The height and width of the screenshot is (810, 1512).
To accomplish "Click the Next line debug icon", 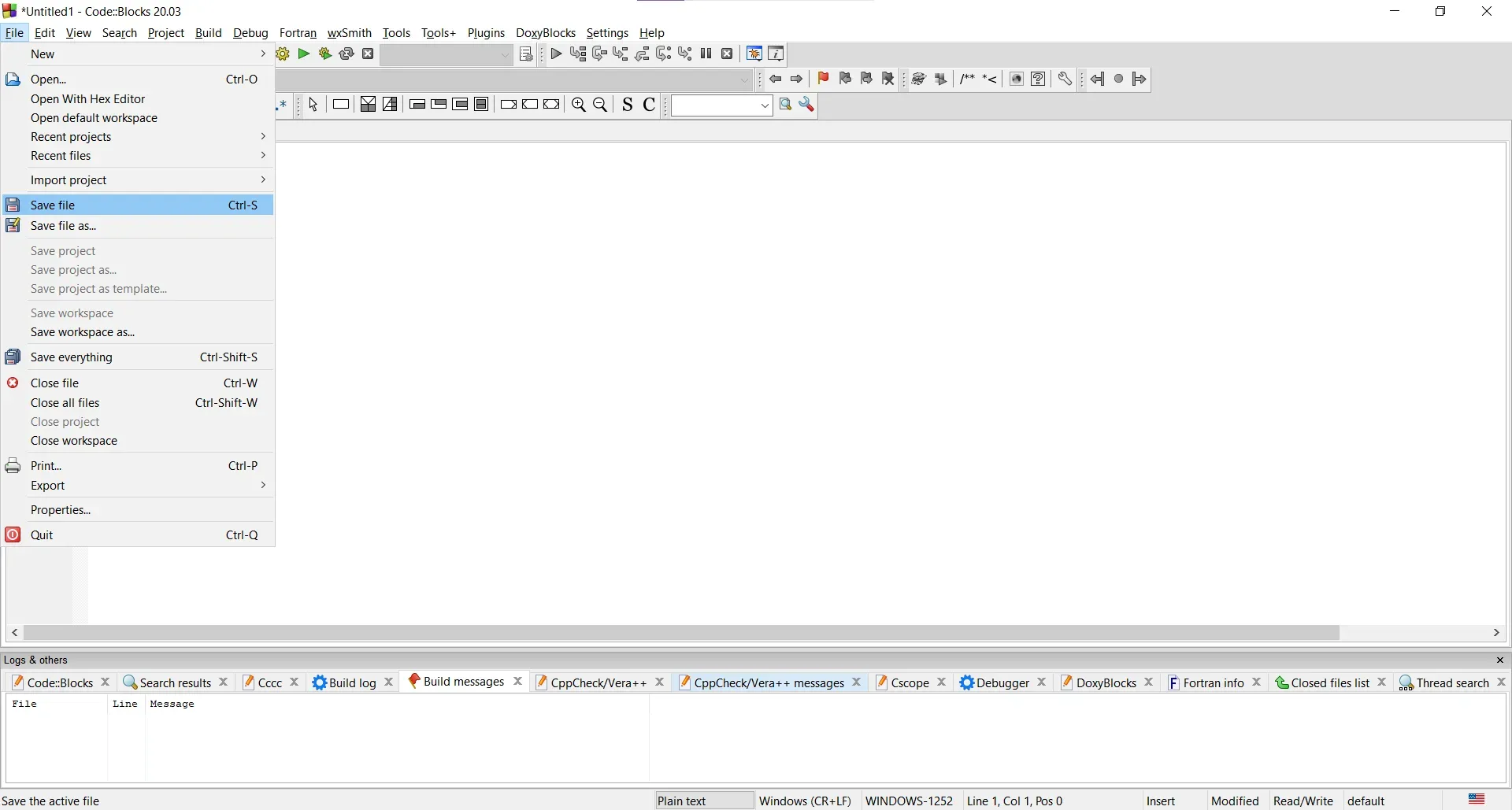I will coord(600,54).
